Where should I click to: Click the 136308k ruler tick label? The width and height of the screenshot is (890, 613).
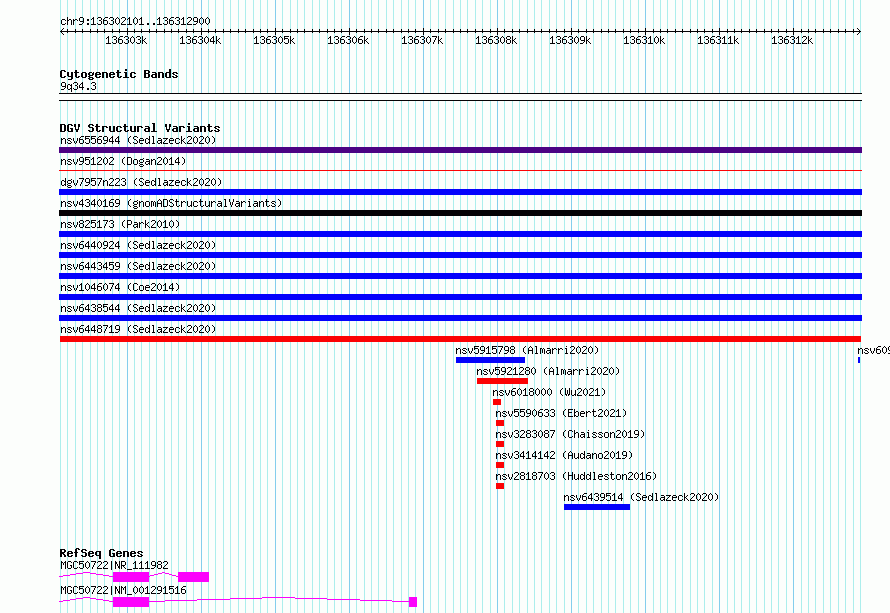tap(496, 40)
